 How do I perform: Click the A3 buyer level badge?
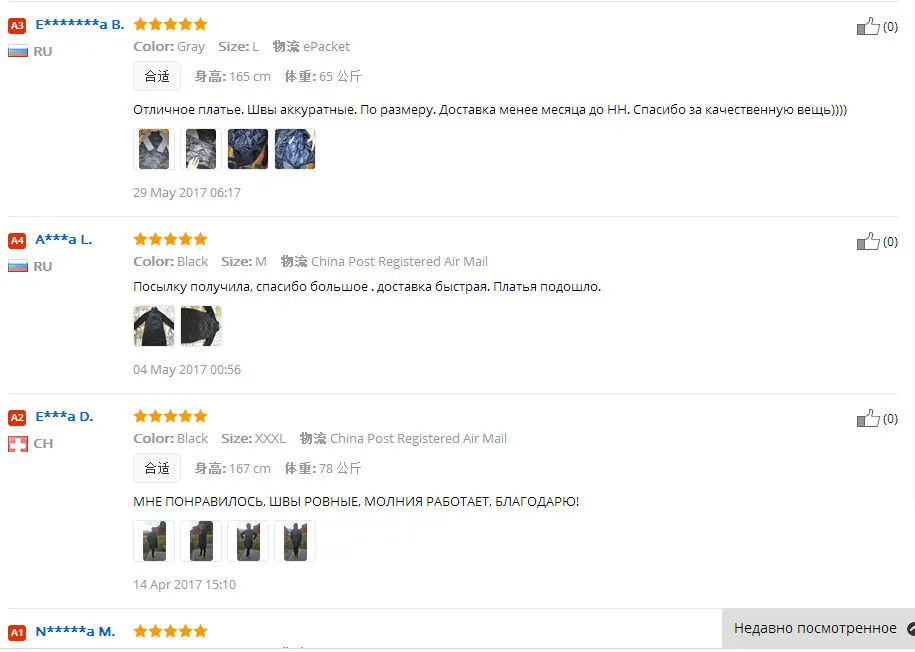point(17,25)
